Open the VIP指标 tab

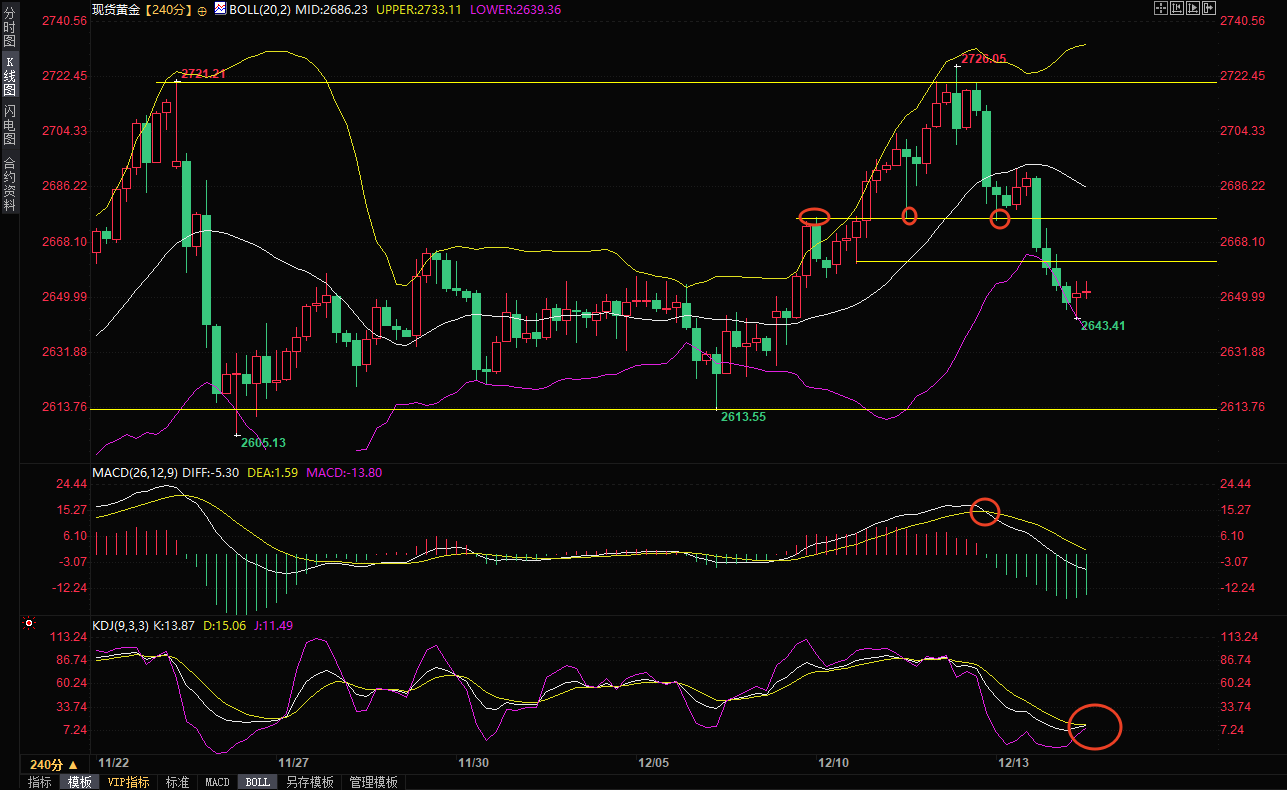[128, 782]
